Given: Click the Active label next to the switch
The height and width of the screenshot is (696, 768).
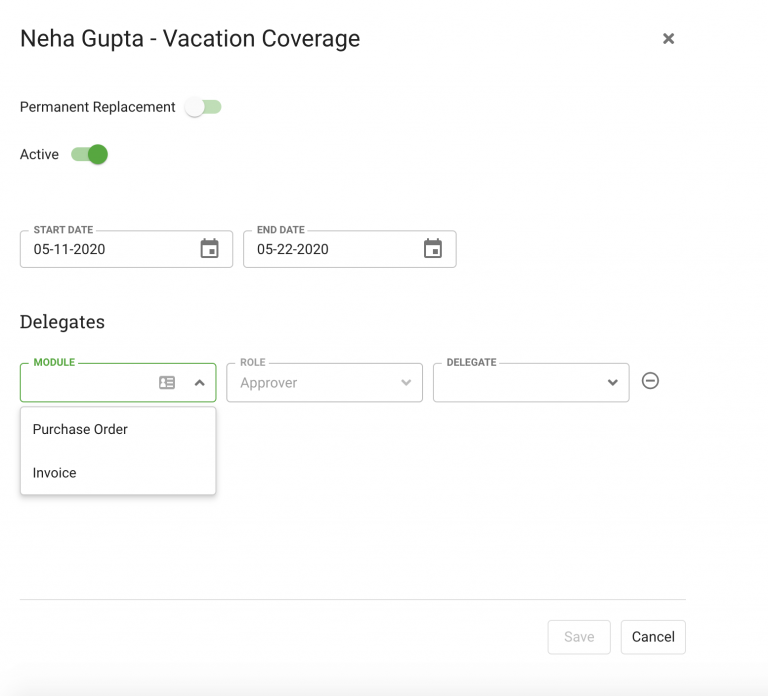Looking at the screenshot, I should [39, 154].
